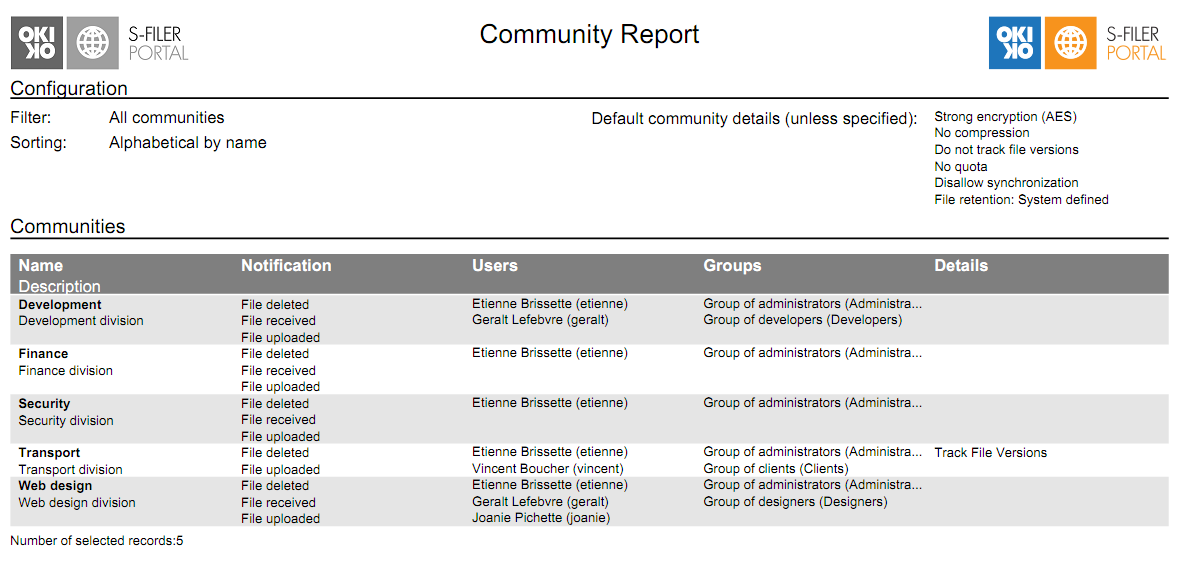Click 'Geralt Lefebvre (geralt)' in Development row
Viewport: 1186px width, 562px height.
540,320
